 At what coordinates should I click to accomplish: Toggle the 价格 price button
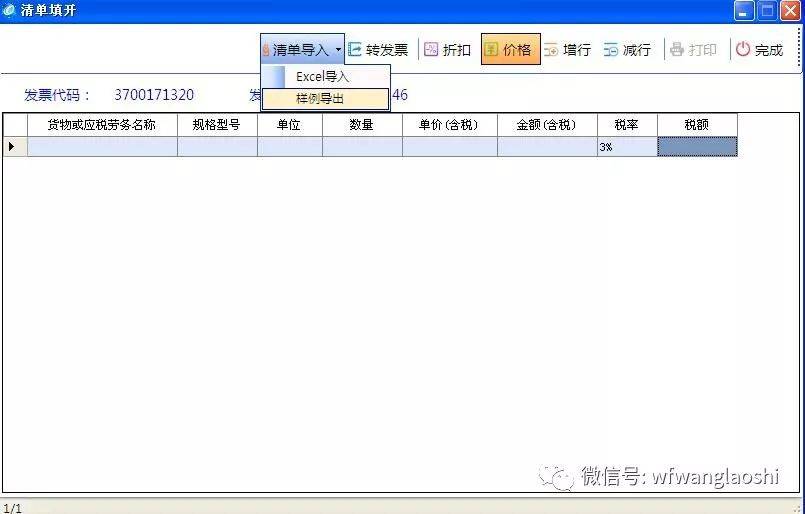[510, 49]
